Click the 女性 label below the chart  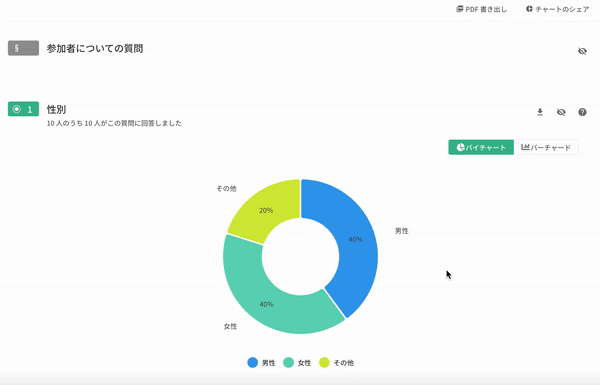coord(230,326)
